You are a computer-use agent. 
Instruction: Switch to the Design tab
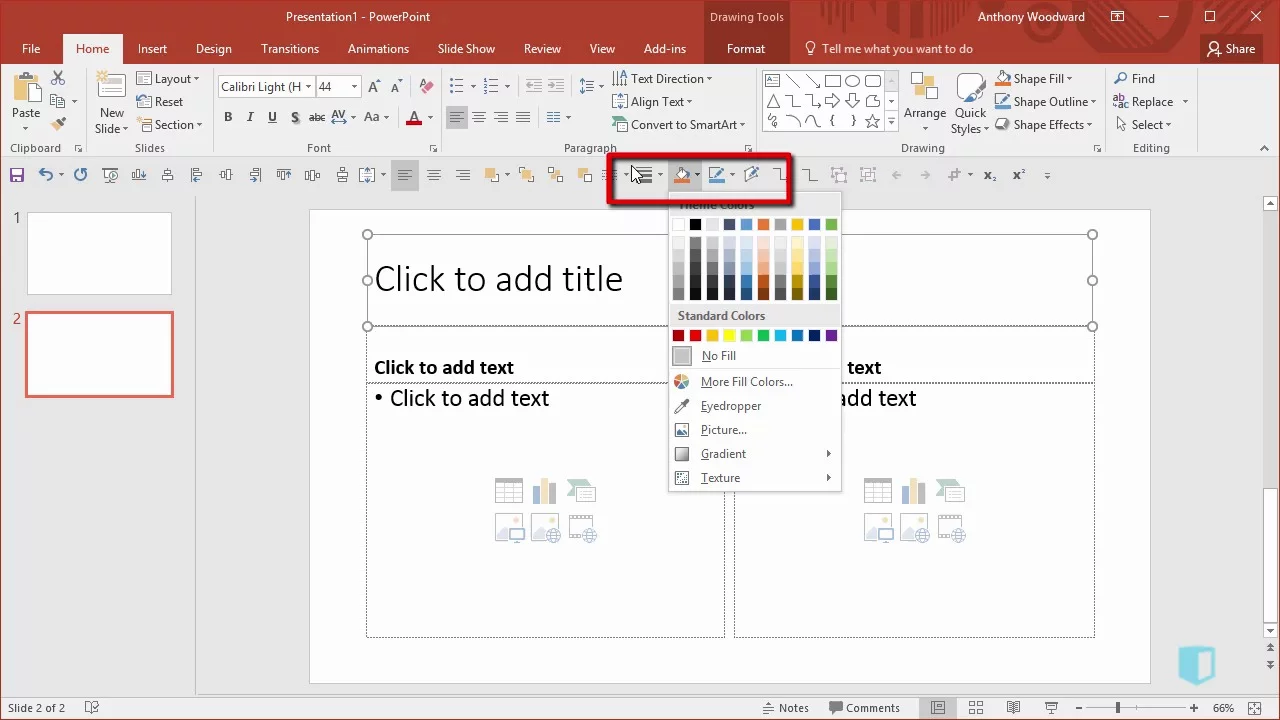(213, 49)
